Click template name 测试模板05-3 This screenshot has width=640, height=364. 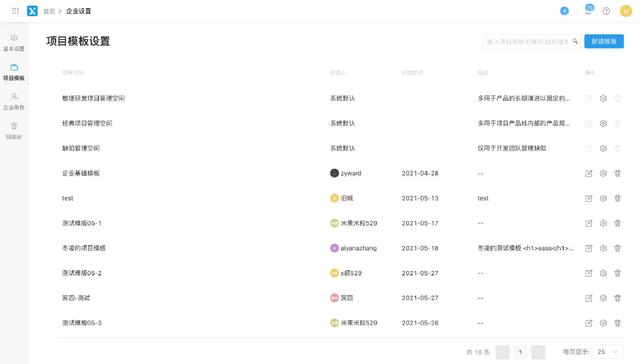tap(82, 323)
